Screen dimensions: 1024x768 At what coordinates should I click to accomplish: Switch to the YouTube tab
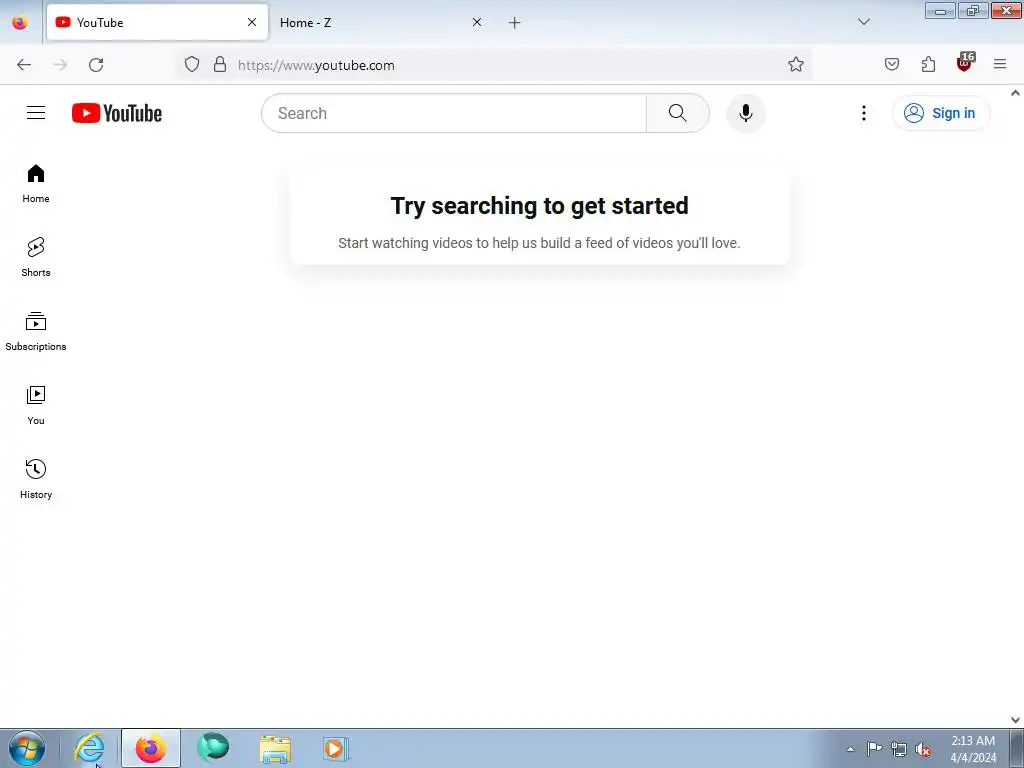tap(157, 22)
